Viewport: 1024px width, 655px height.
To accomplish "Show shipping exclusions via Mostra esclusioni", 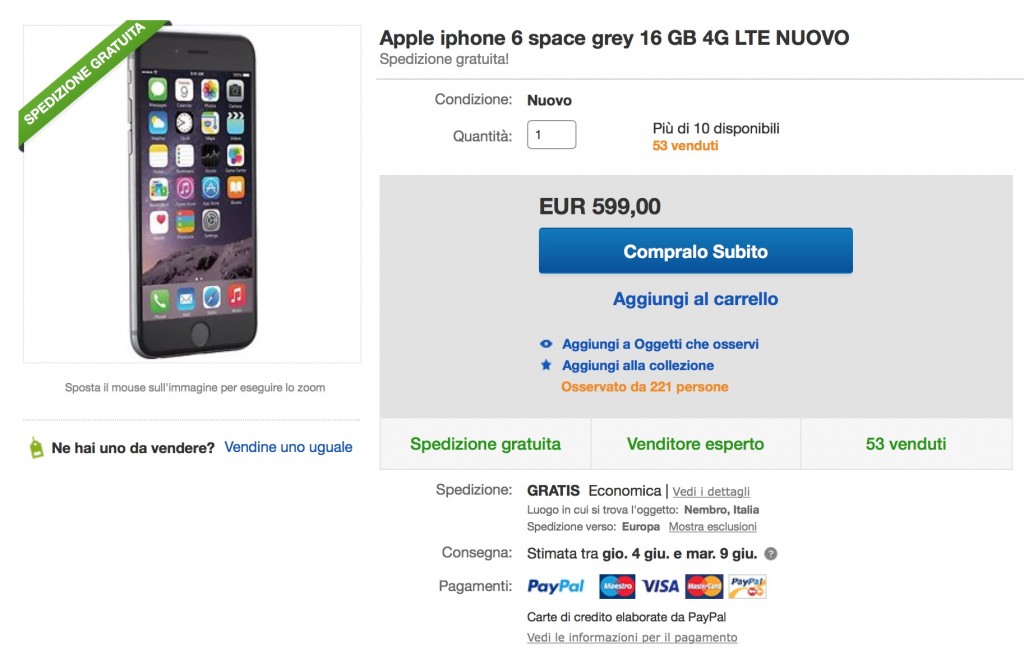I will (712, 527).
